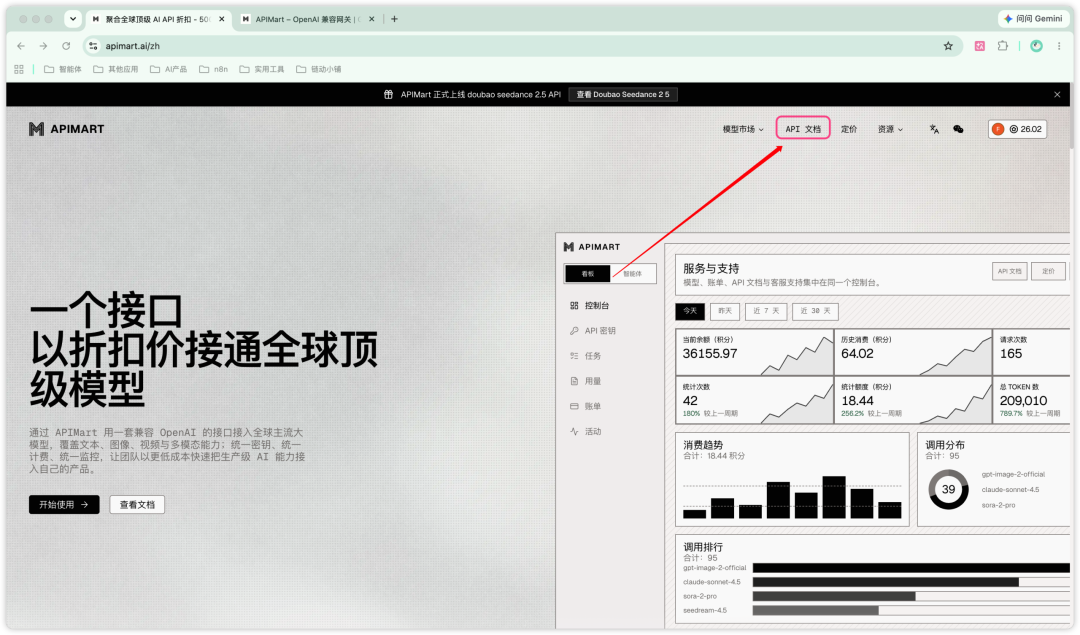Screen dimensions: 1080x635
Task: Ask Gemini via the 问问 Gemini button
Action: point(1033,19)
